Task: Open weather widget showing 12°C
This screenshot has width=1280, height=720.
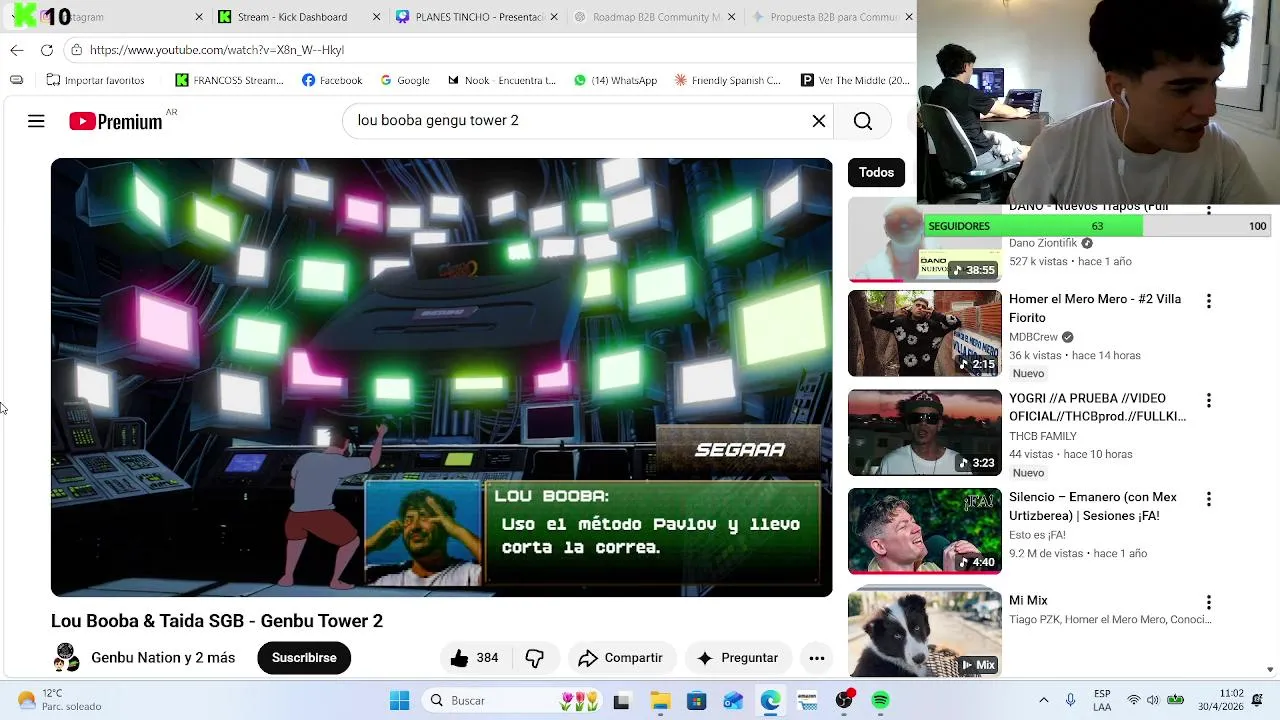Action: pyautogui.click(x=60, y=700)
